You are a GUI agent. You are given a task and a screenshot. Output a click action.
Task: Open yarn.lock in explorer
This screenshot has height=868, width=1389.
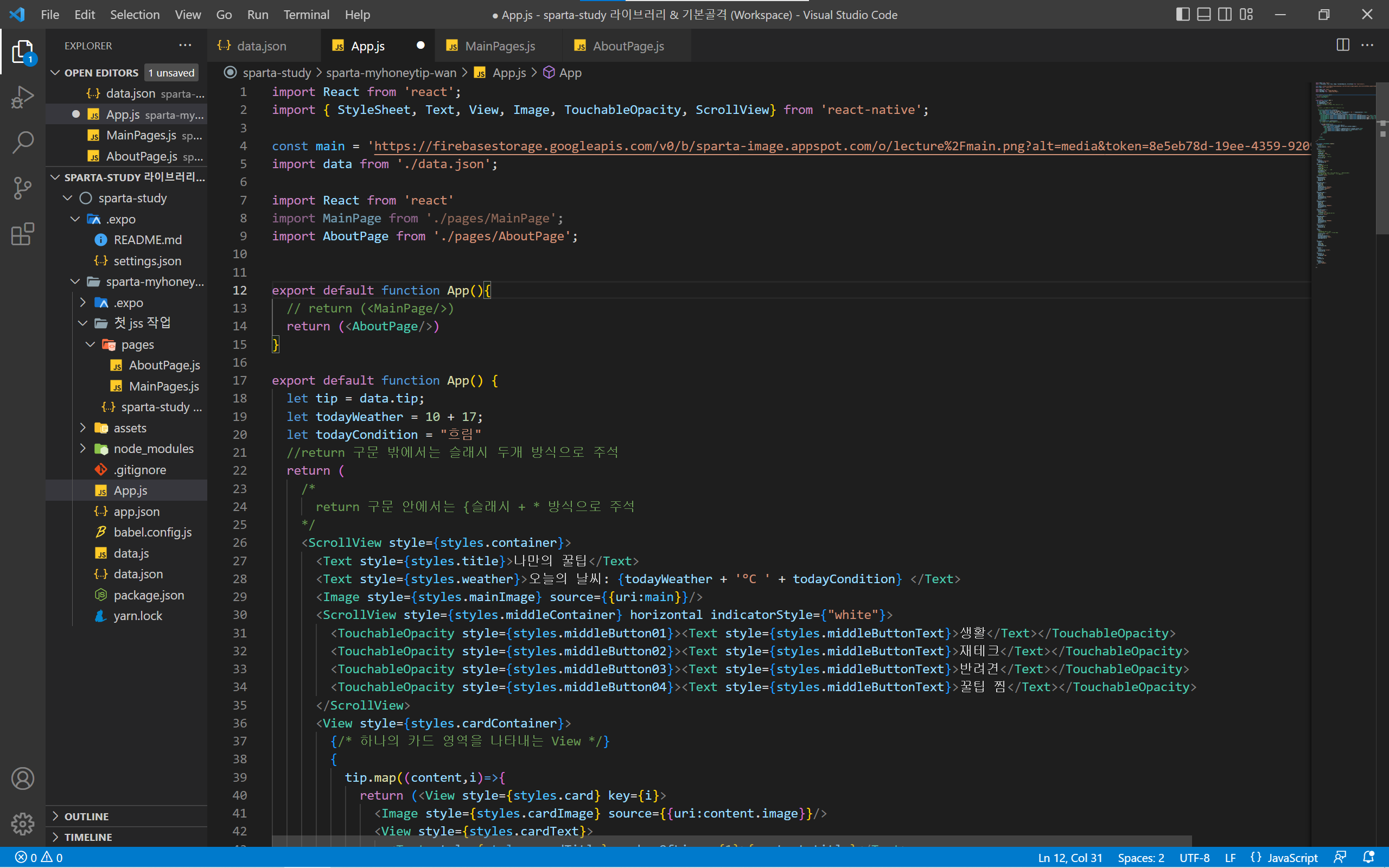point(126,616)
